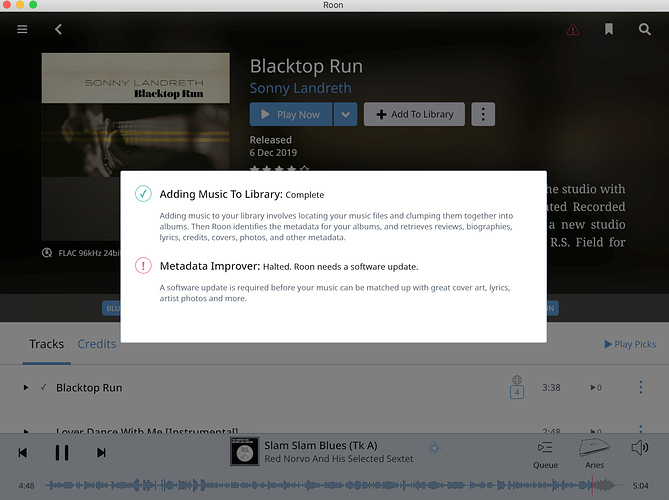Click Slam Slam Blues now playing title

(x=321, y=445)
